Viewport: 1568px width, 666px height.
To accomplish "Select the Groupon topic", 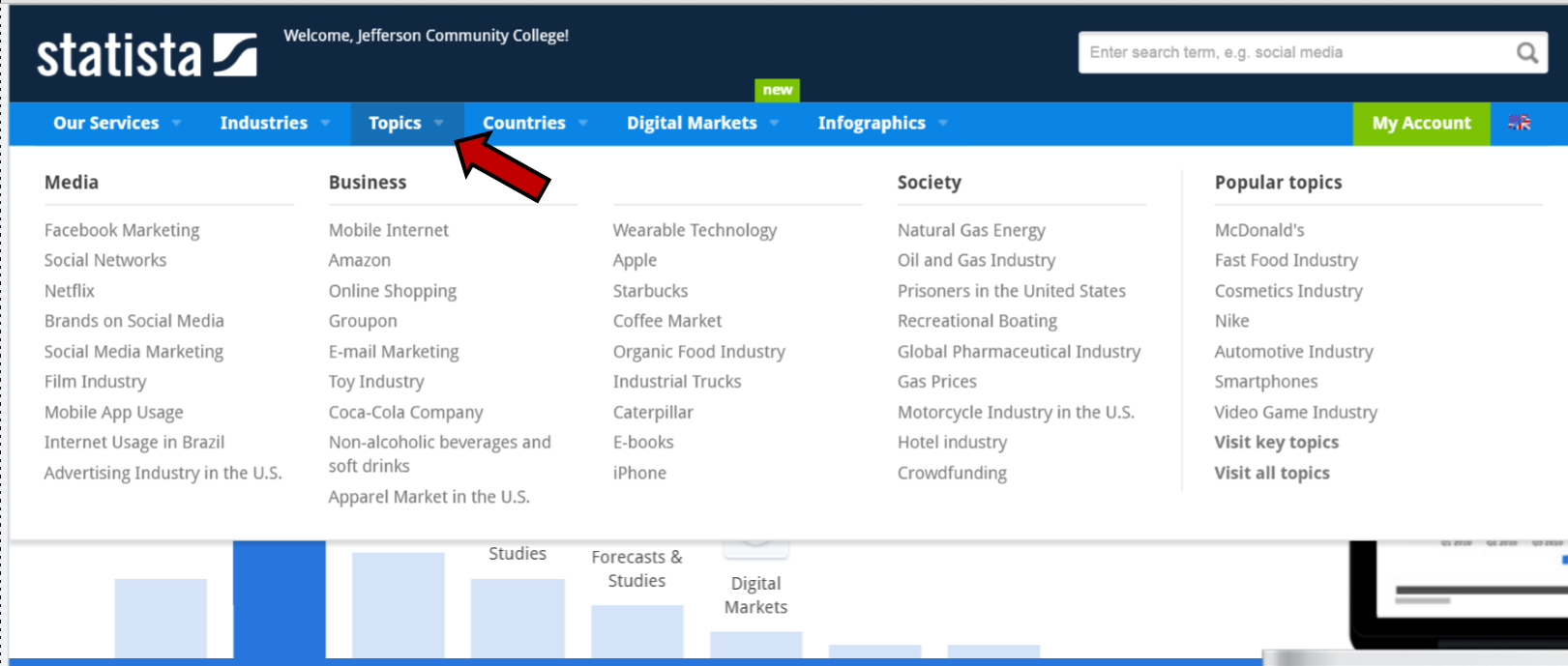I will (363, 321).
